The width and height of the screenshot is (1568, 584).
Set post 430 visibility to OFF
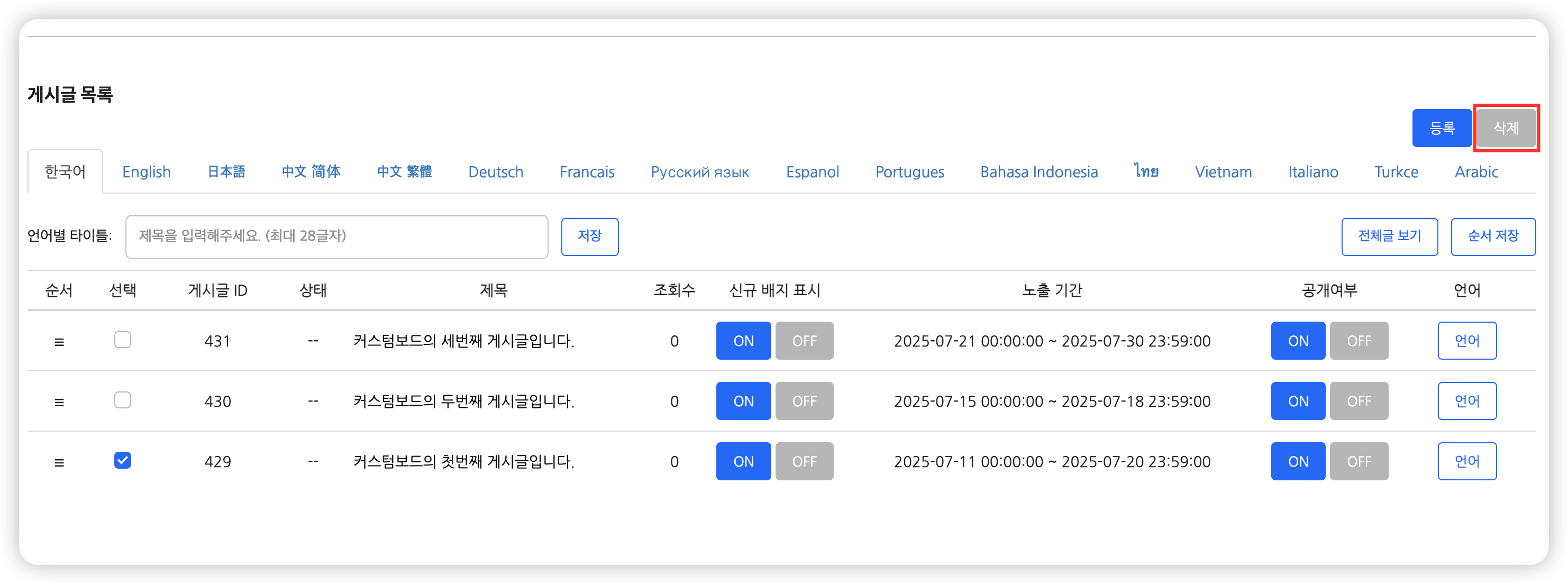(x=1358, y=401)
